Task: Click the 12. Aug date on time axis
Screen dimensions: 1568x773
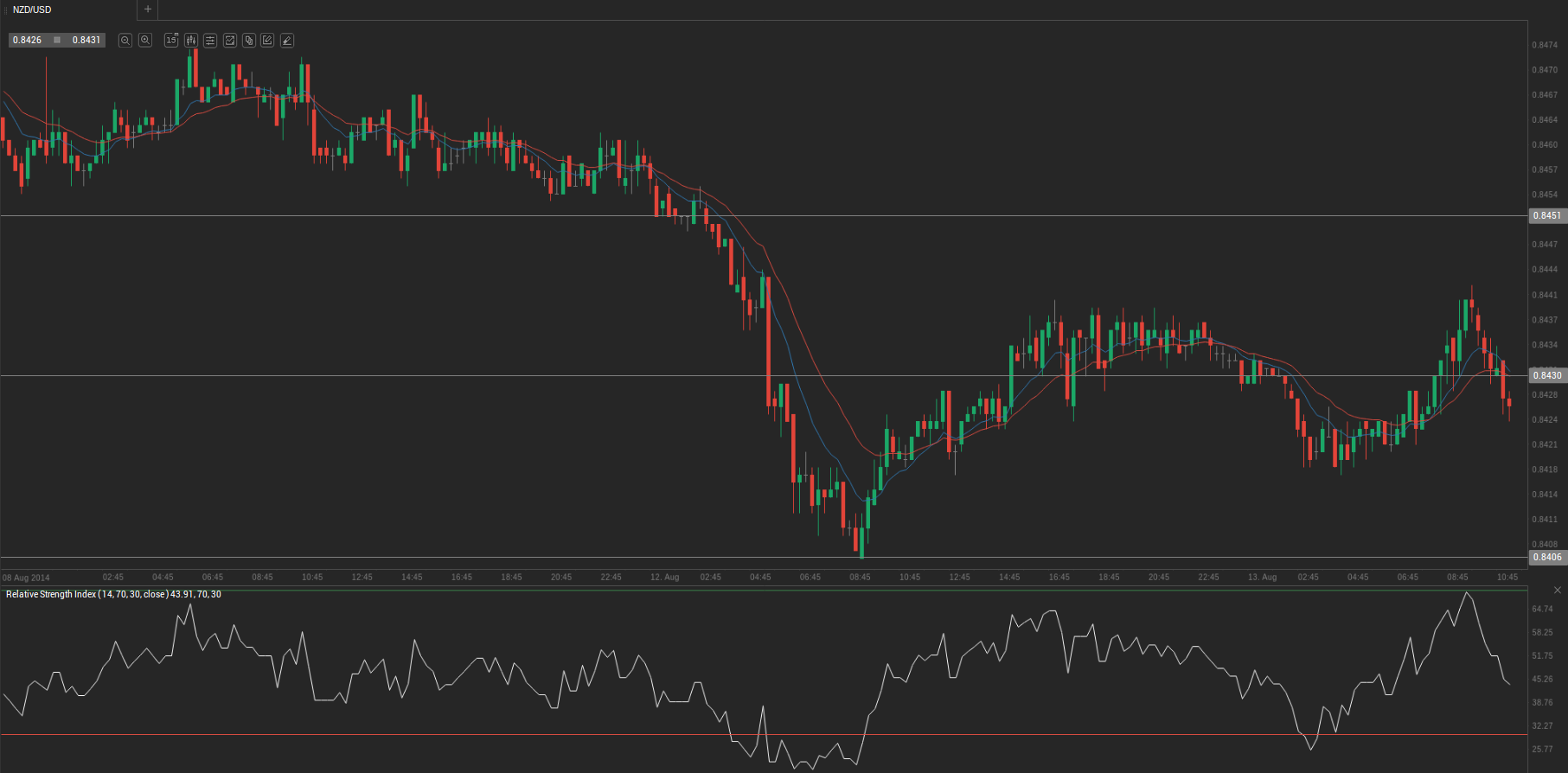Action: pos(664,577)
